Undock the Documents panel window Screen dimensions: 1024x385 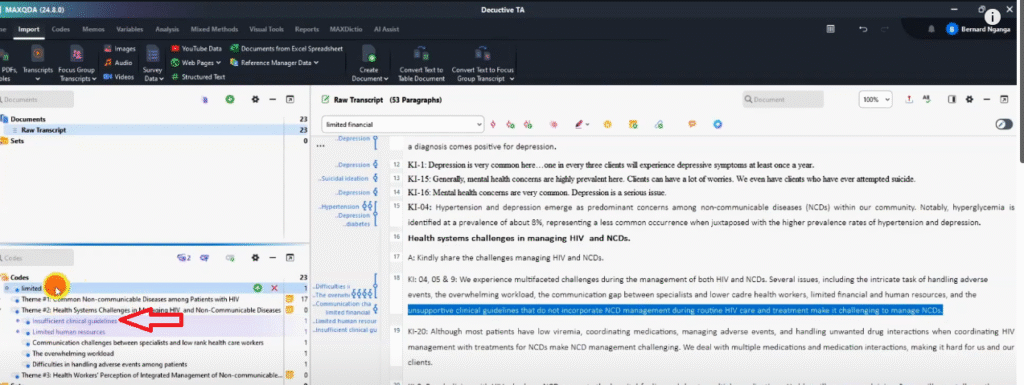coord(291,100)
